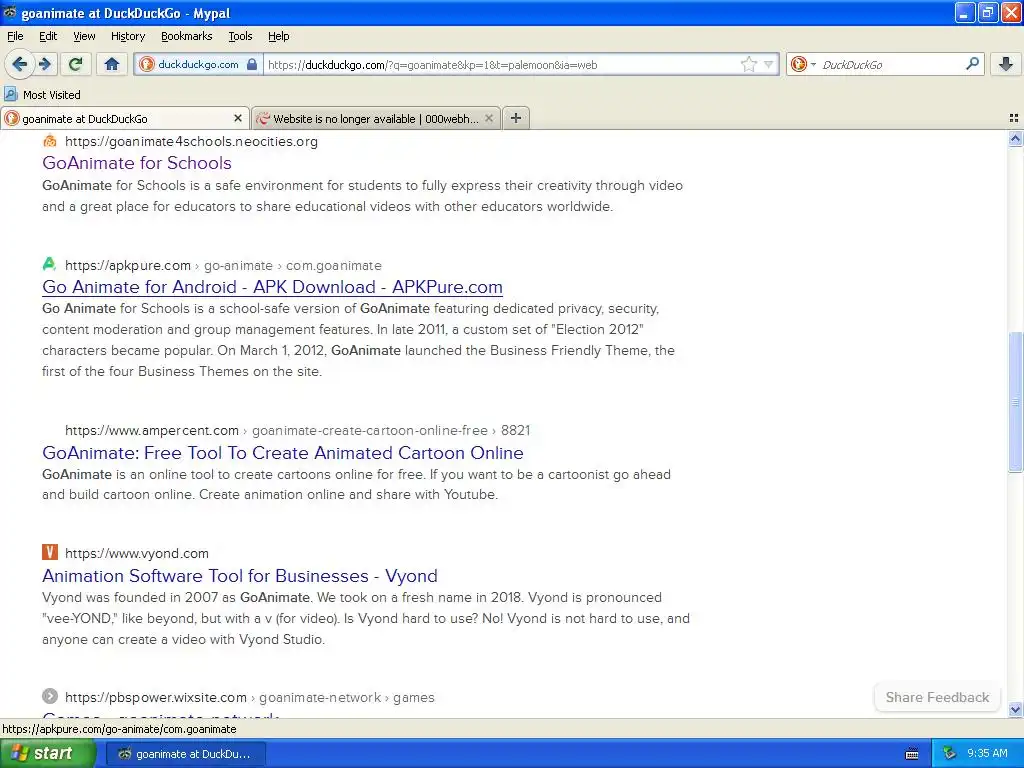This screenshot has width=1024, height=768.
Task: Open the Downloads arrow button
Action: [1006, 64]
